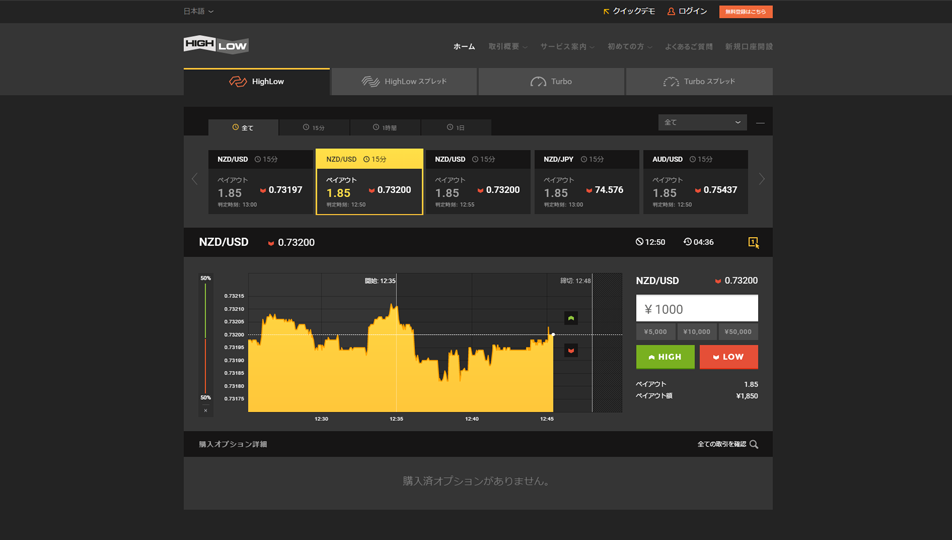
Task: Go to the ホーム menu item
Action: (464, 46)
